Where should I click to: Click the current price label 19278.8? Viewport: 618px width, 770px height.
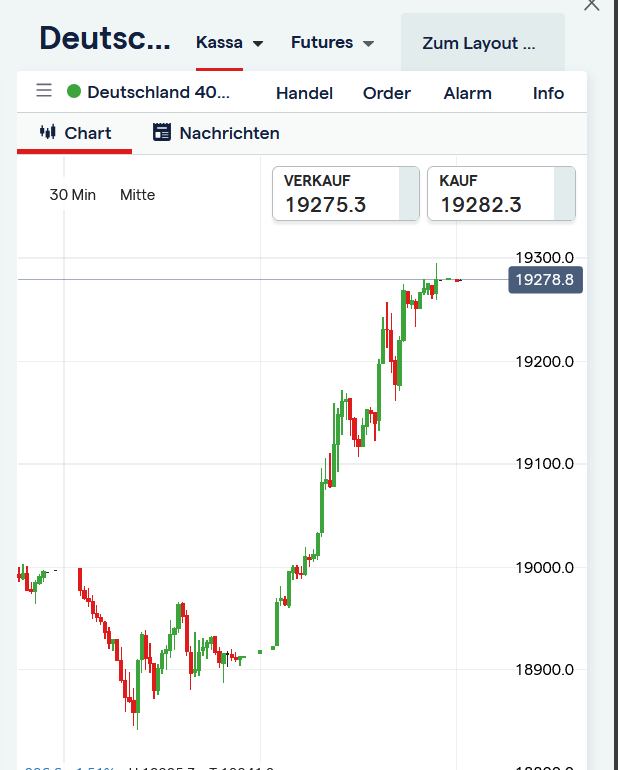(545, 280)
